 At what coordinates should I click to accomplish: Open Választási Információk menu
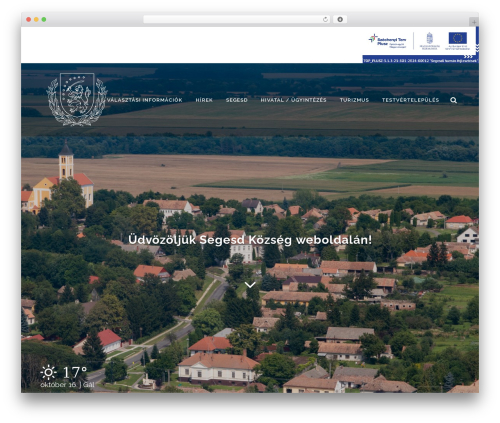(x=145, y=100)
